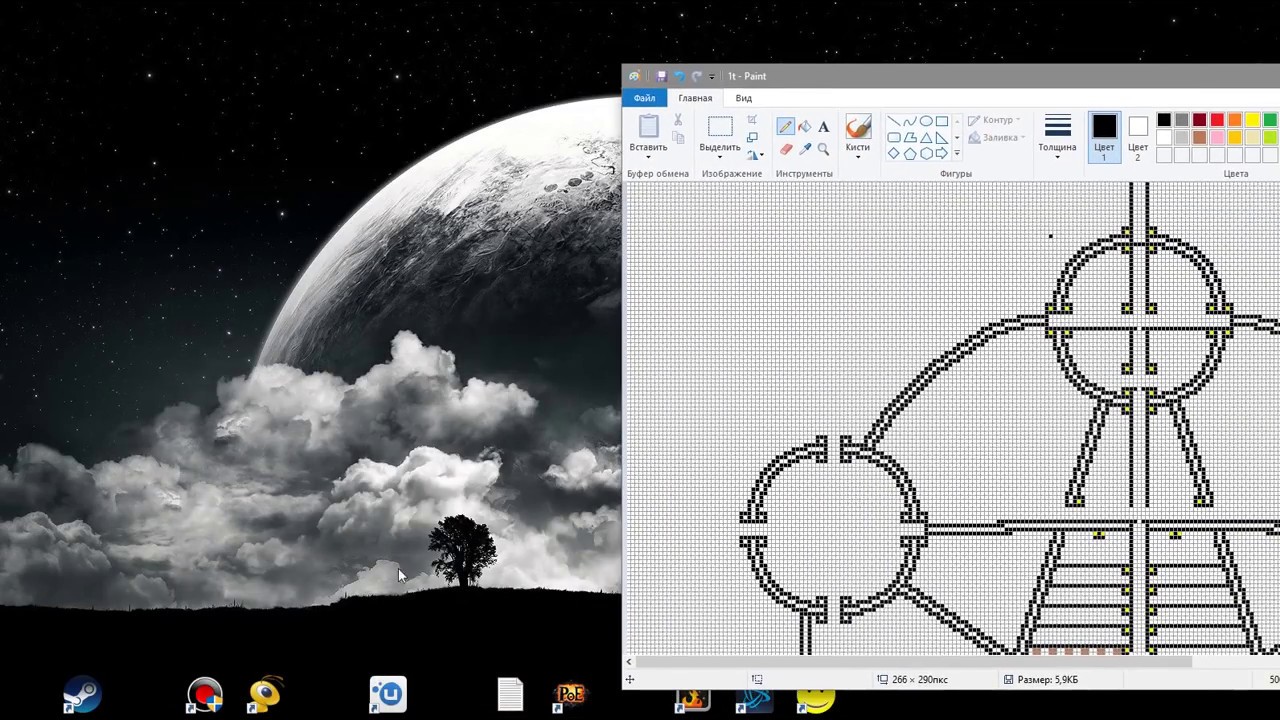Viewport: 1280px width, 720px height.
Task: Pick the orange color swatch
Action: pyautogui.click(x=1235, y=120)
